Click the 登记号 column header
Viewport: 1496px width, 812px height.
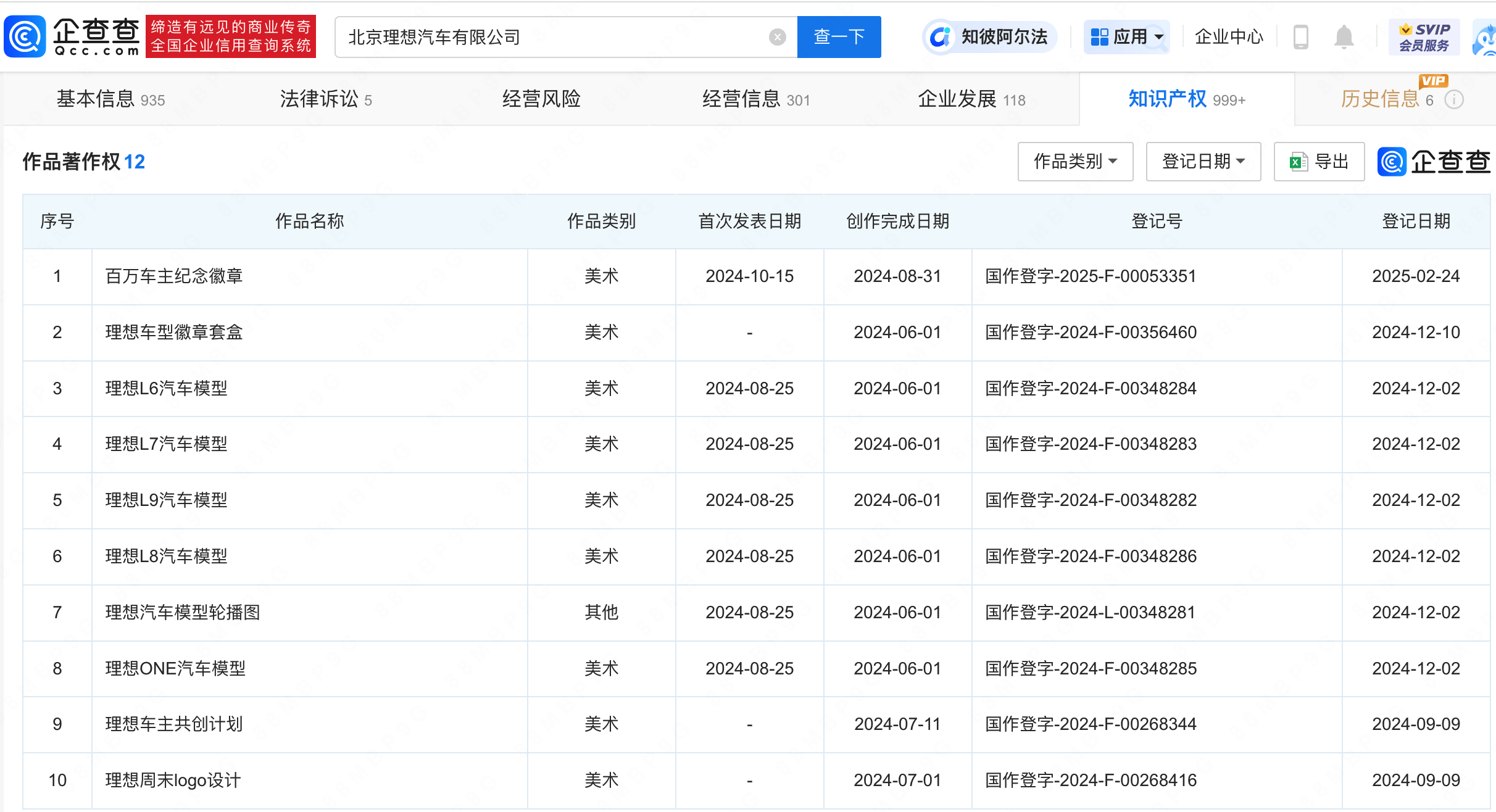click(x=1157, y=221)
